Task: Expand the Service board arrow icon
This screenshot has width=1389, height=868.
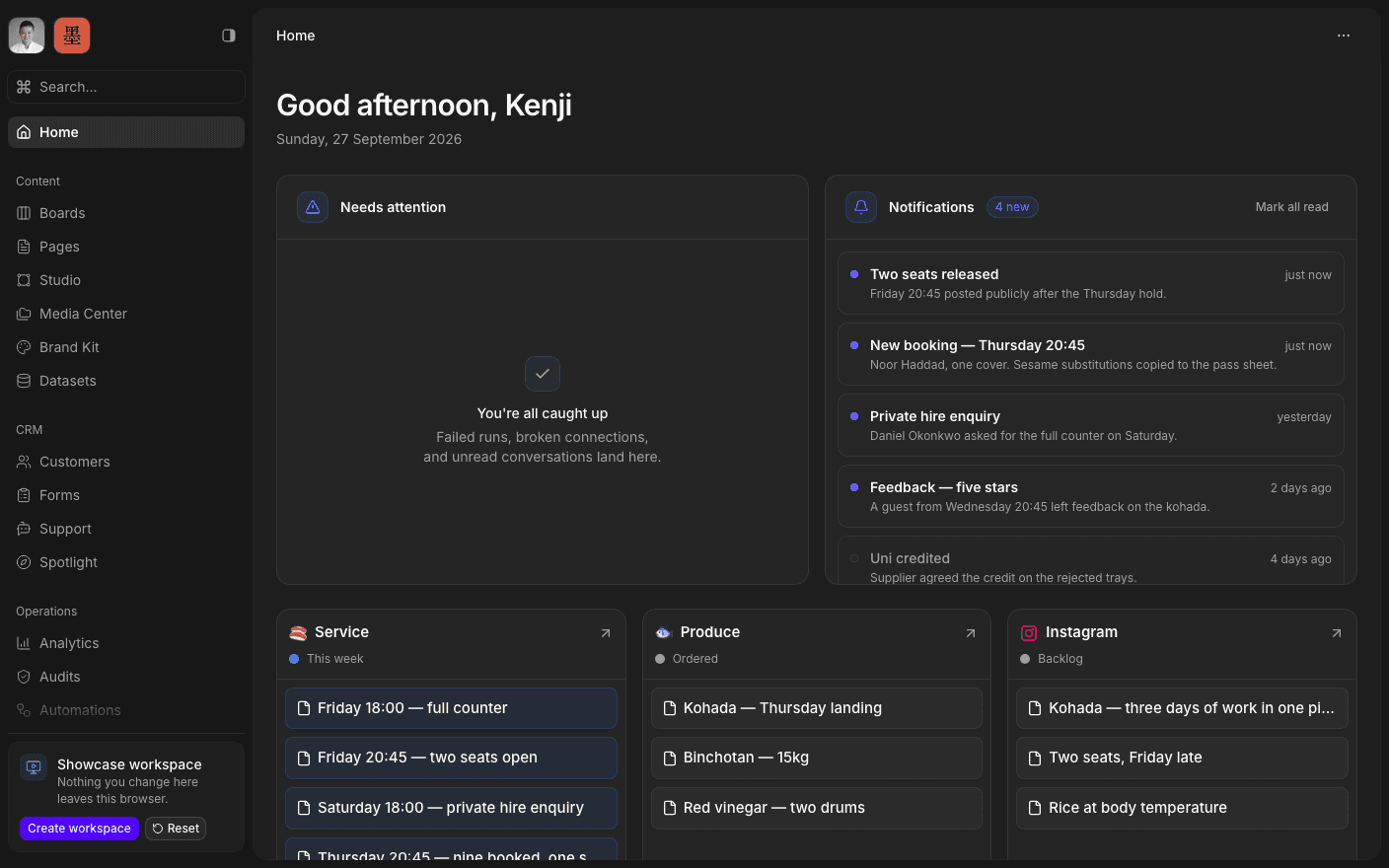Action: tap(606, 633)
